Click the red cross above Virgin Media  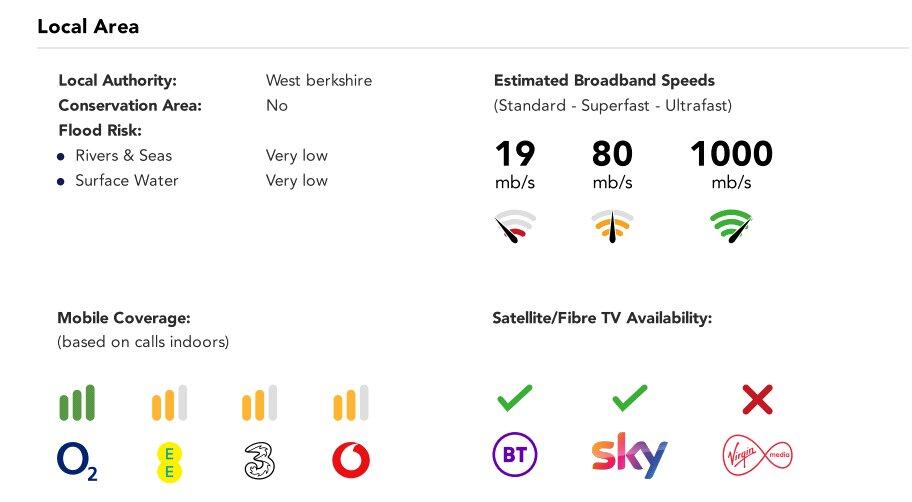[757, 400]
